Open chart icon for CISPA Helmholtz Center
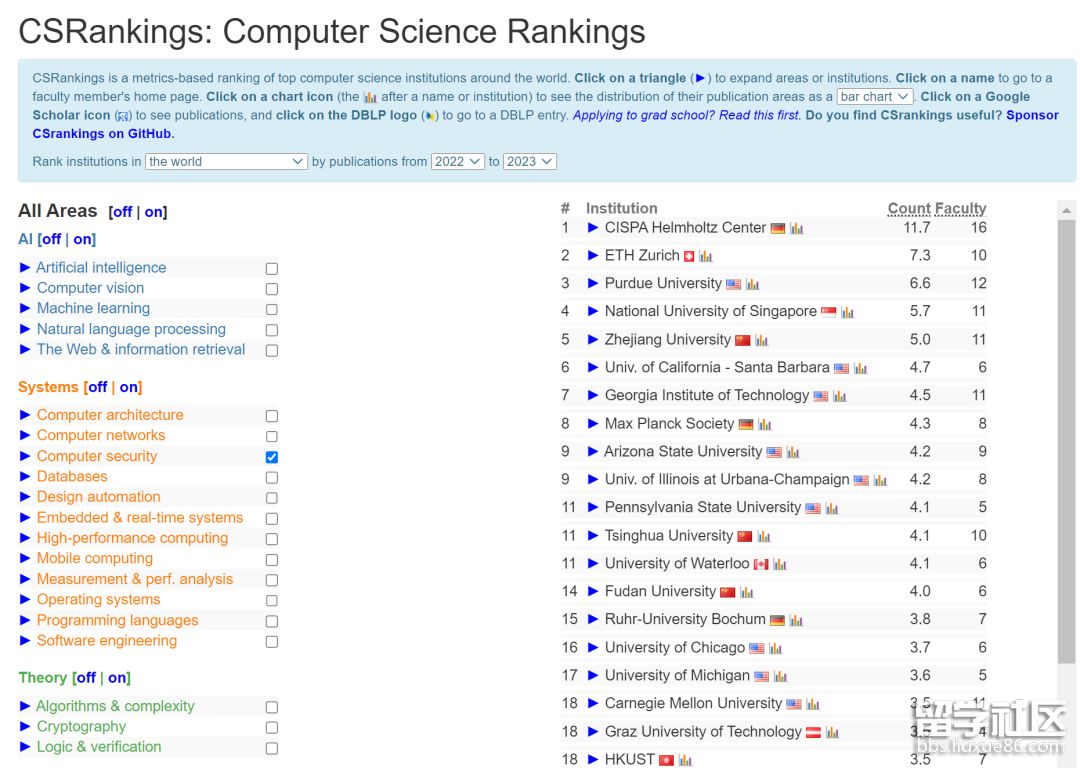The height and width of the screenshot is (768, 1080). click(x=796, y=229)
